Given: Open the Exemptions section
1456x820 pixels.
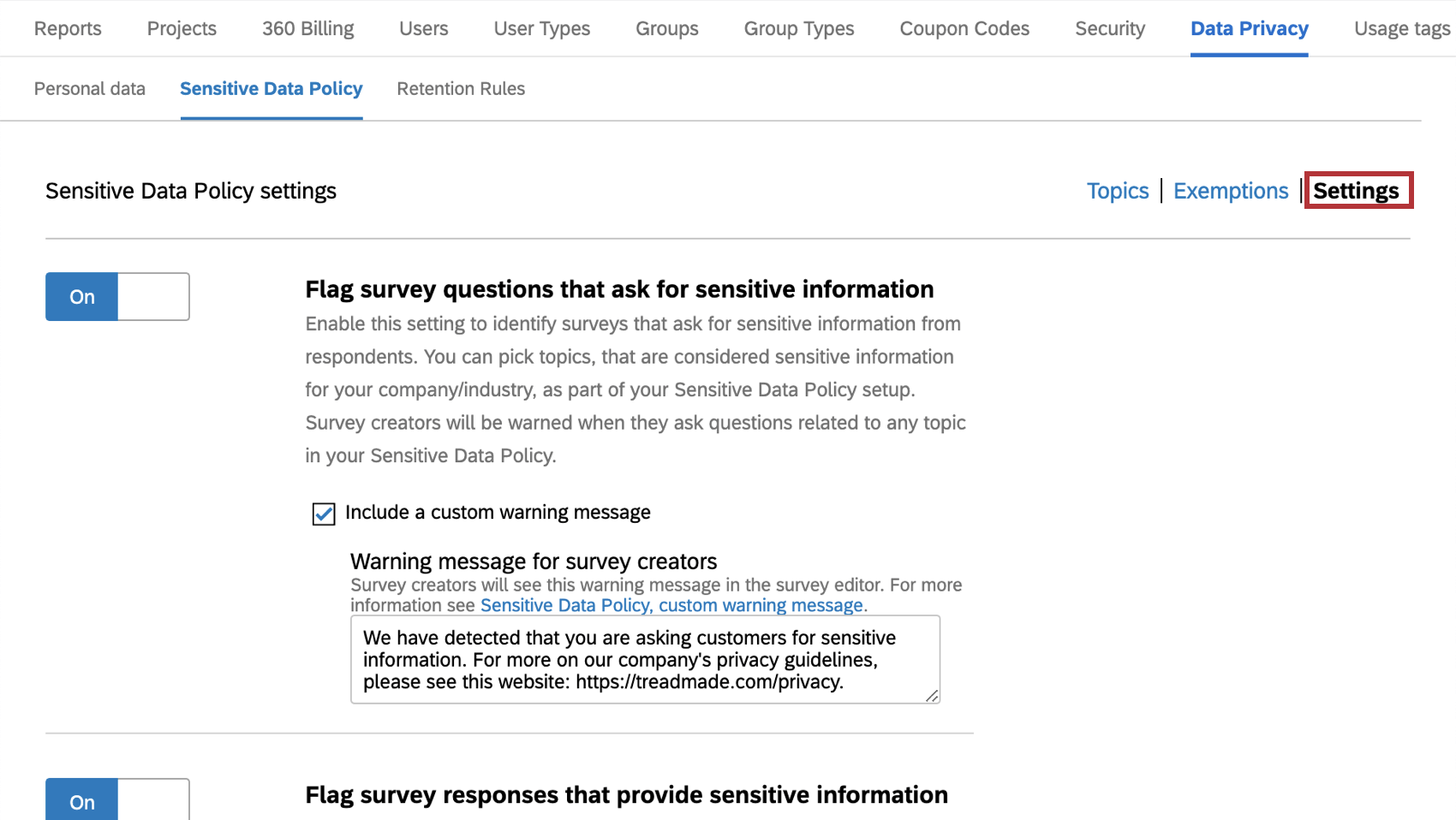Looking at the screenshot, I should tap(1231, 190).
